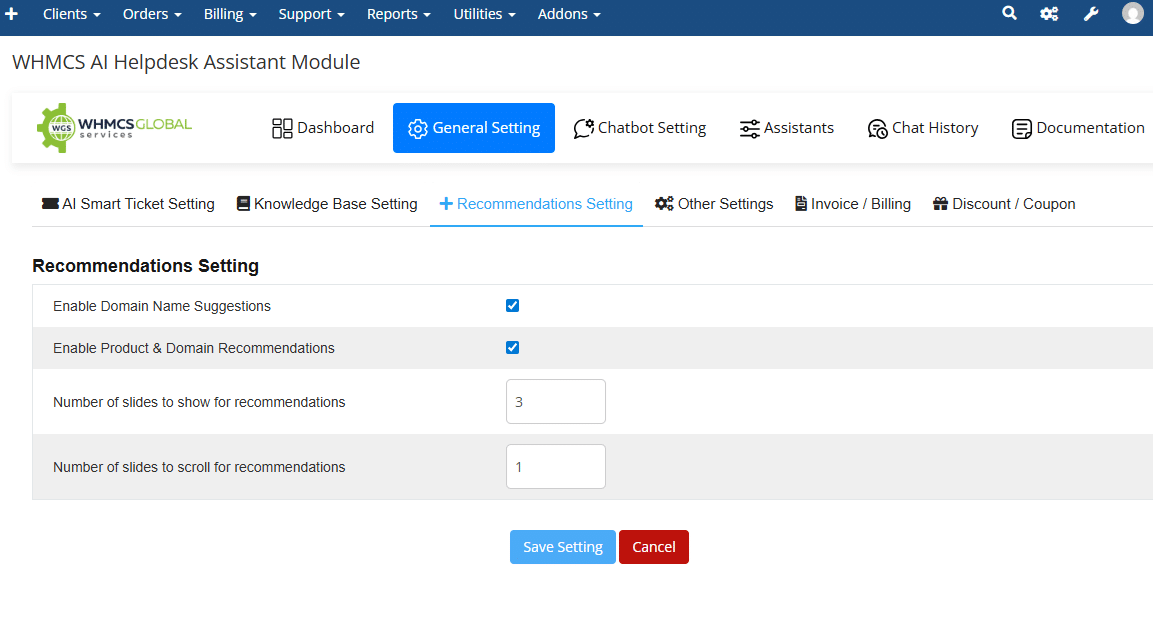This screenshot has width=1153, height=622.
Task: Go to Assistants section
Action: point(786,128)
